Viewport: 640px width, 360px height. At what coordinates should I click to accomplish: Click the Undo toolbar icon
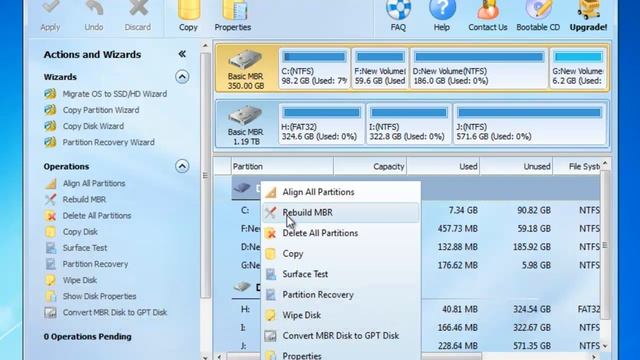(94, 8)
